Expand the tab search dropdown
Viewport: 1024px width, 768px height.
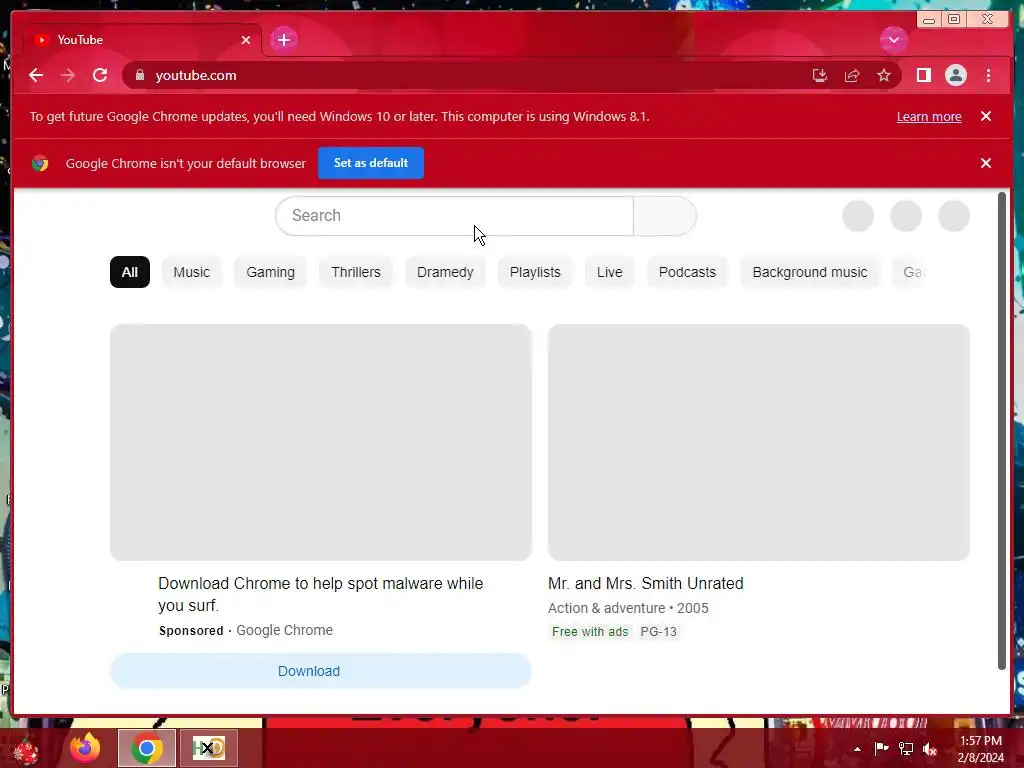coord(893,40)
